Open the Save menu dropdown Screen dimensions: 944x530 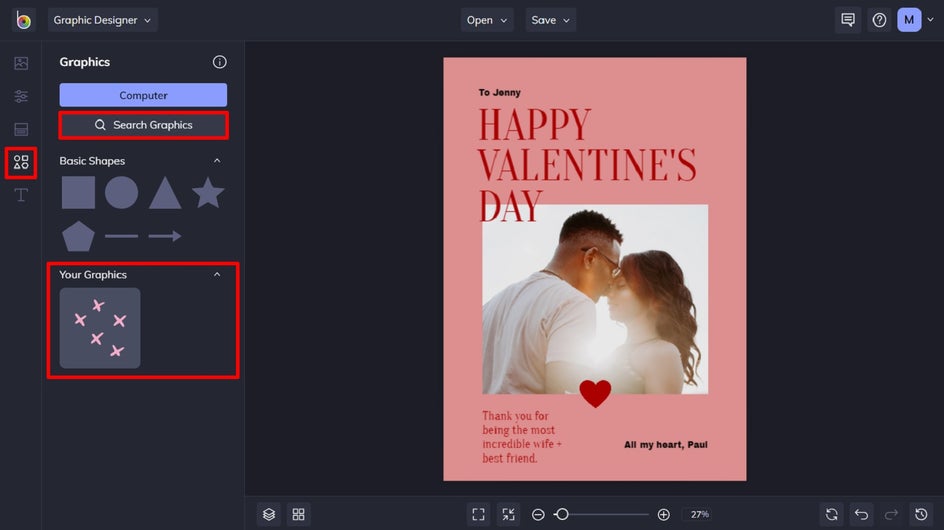tap(550, 20)
